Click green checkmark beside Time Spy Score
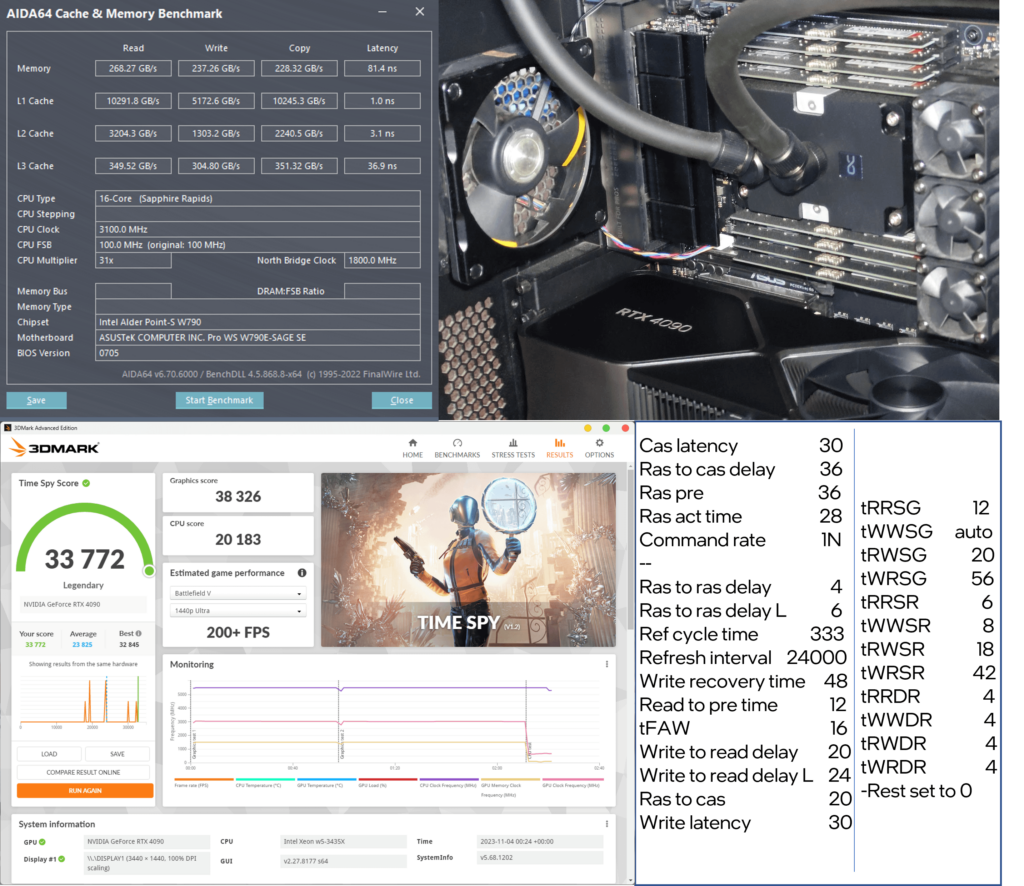 (86, 483)
